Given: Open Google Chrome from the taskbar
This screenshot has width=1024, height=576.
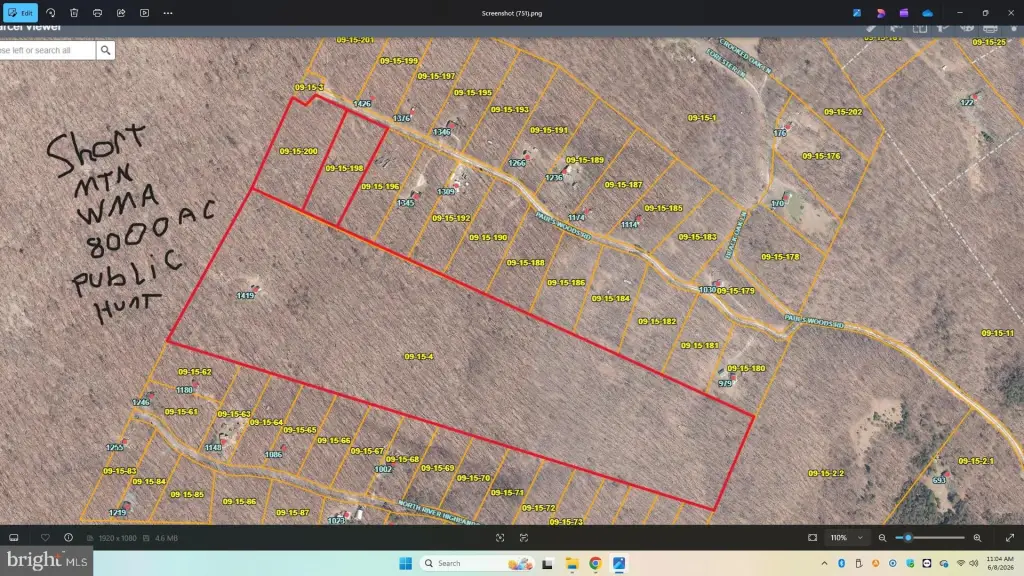Looking at the screenshot, I should (x=595, y=563).
